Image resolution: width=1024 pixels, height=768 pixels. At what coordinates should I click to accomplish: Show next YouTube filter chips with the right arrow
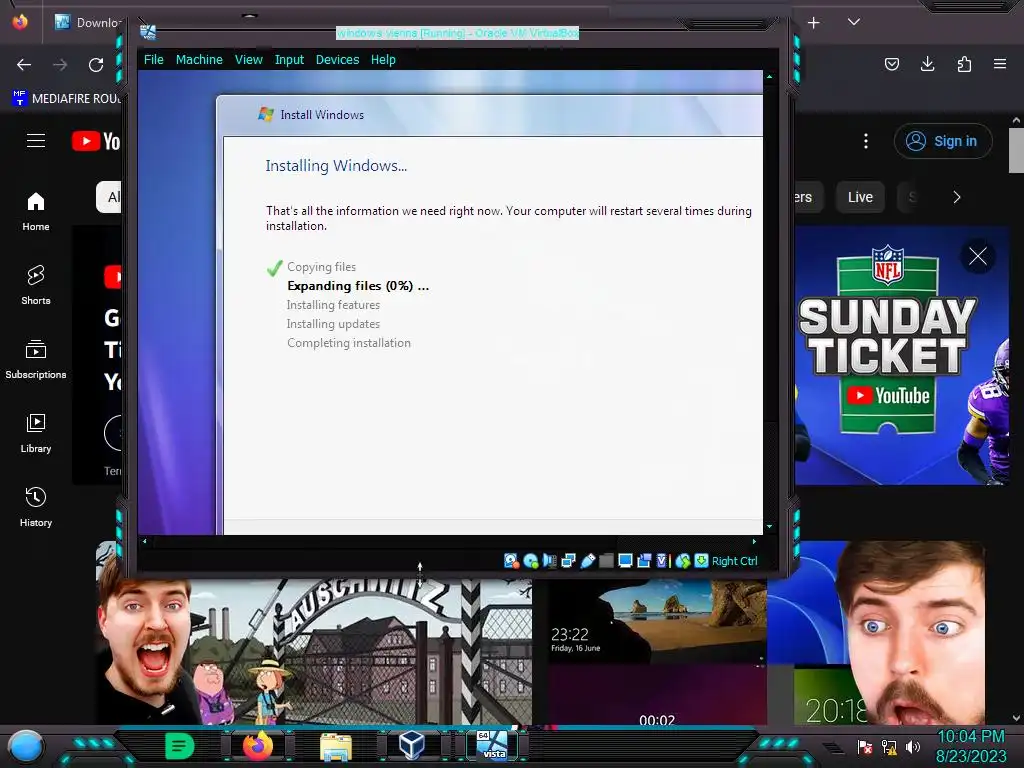click(x=957, y=197)
